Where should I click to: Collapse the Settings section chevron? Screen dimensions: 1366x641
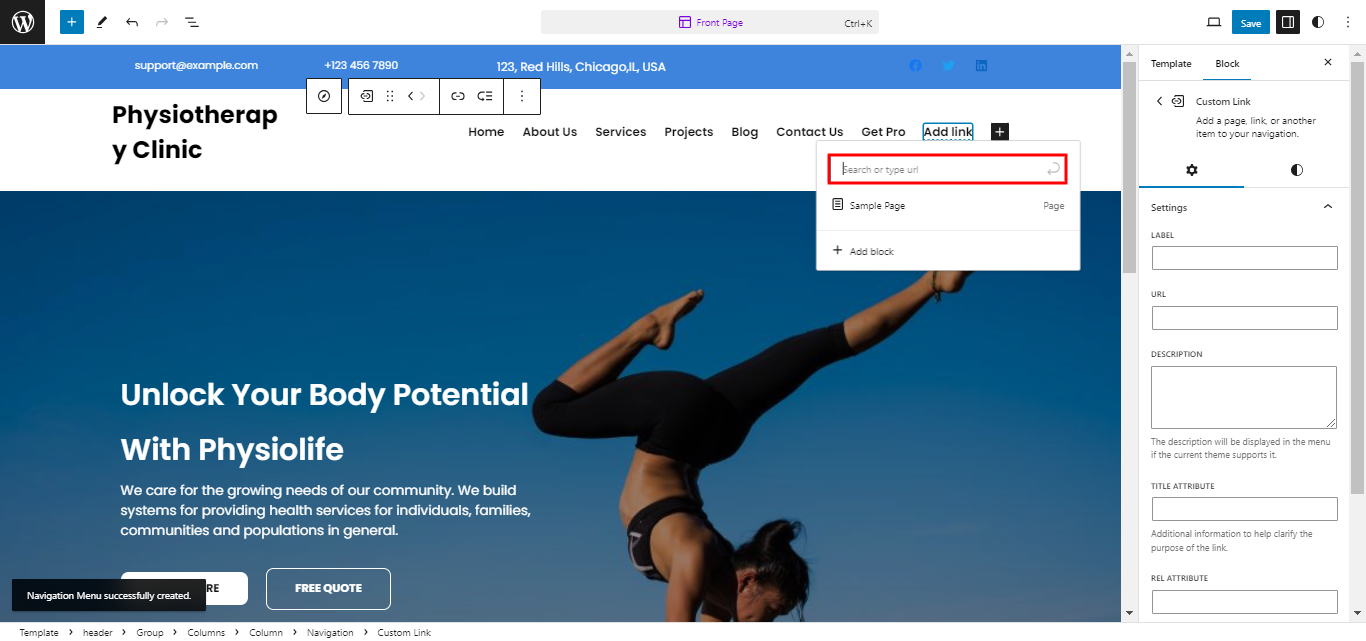coord(1328,207)
